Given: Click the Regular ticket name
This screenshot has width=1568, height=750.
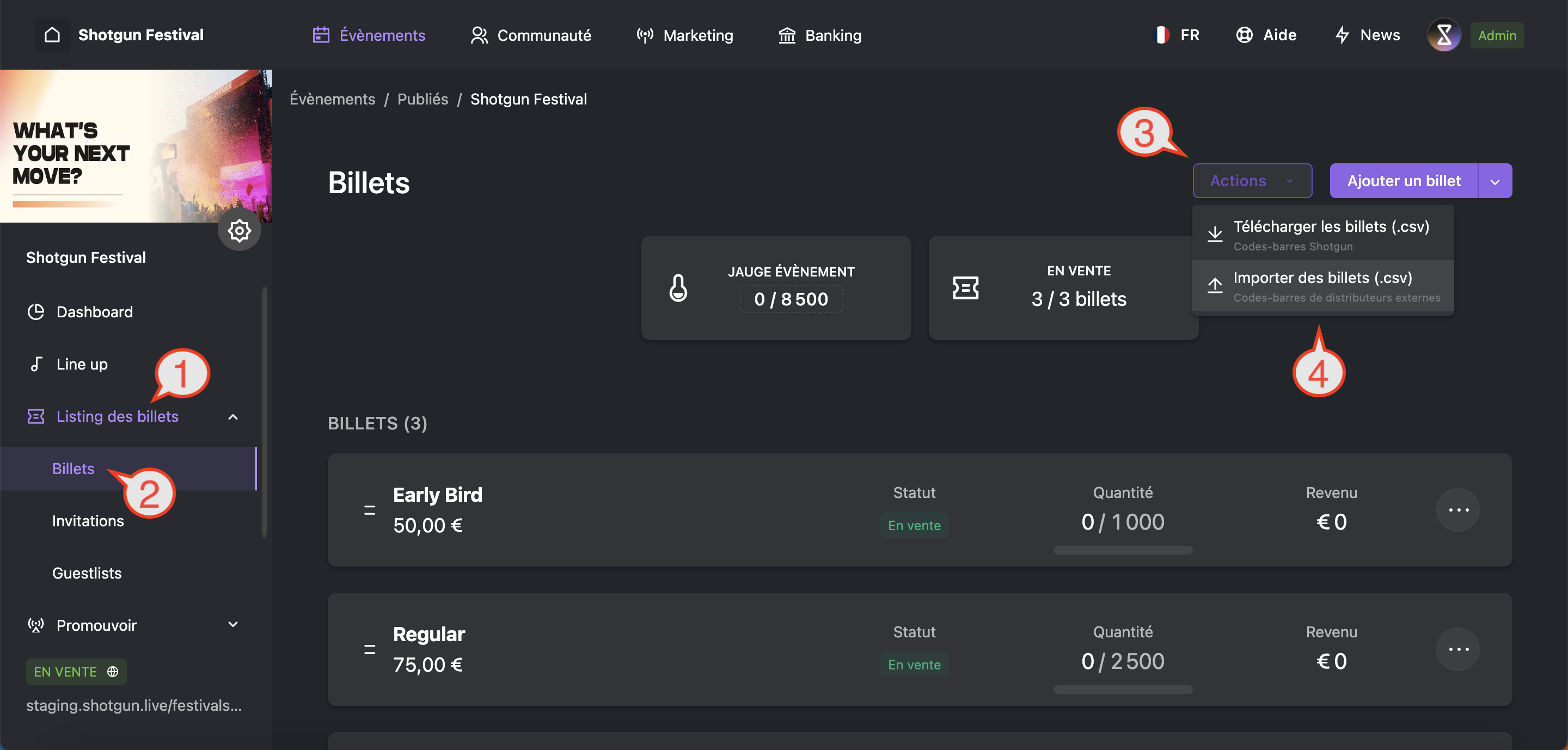Looking at the screenshot, I should 428,634.
